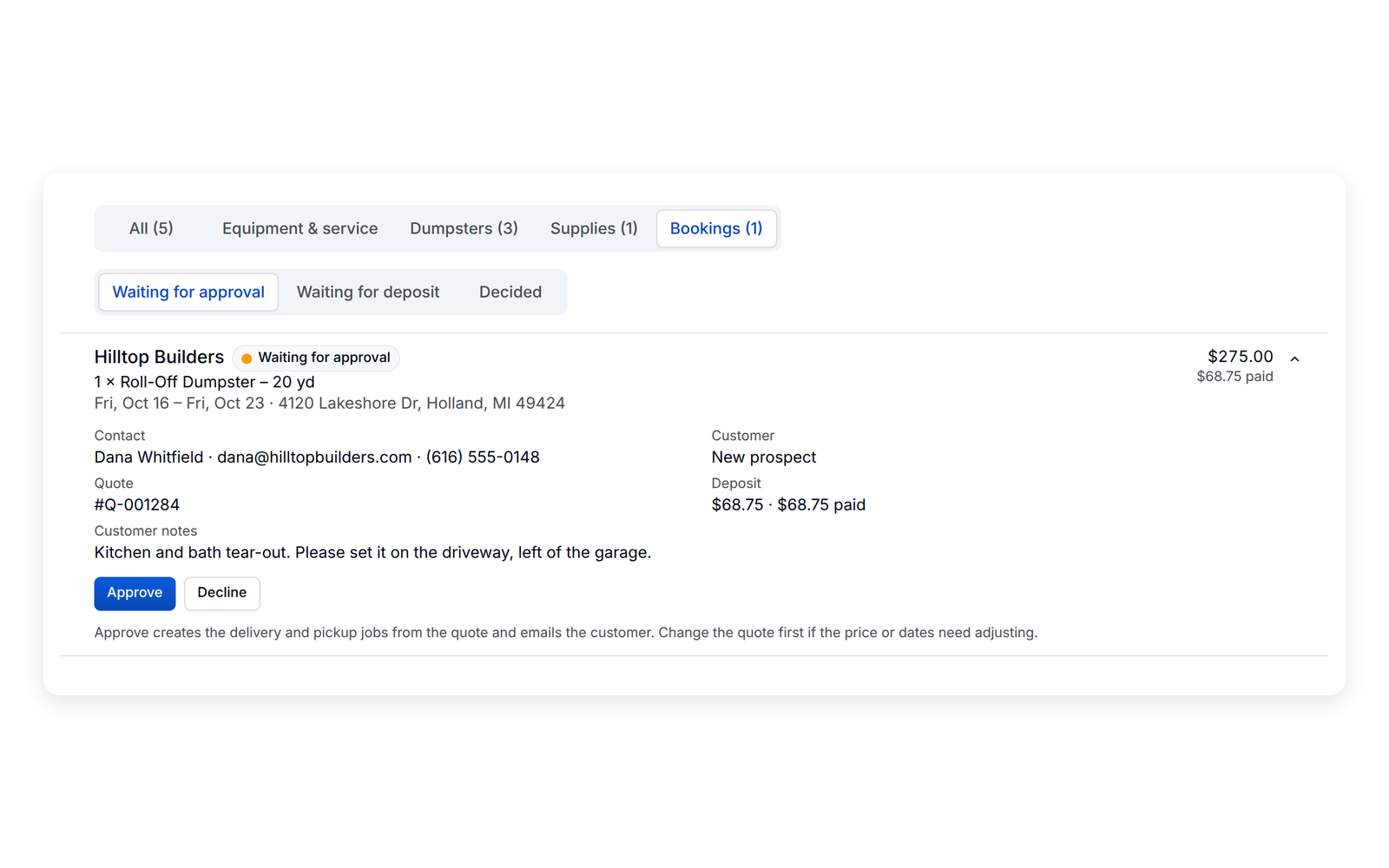The image size is (1389, 868).
Task: Click the orange Waiting for approval badge
Action: [x=316, y=358]
